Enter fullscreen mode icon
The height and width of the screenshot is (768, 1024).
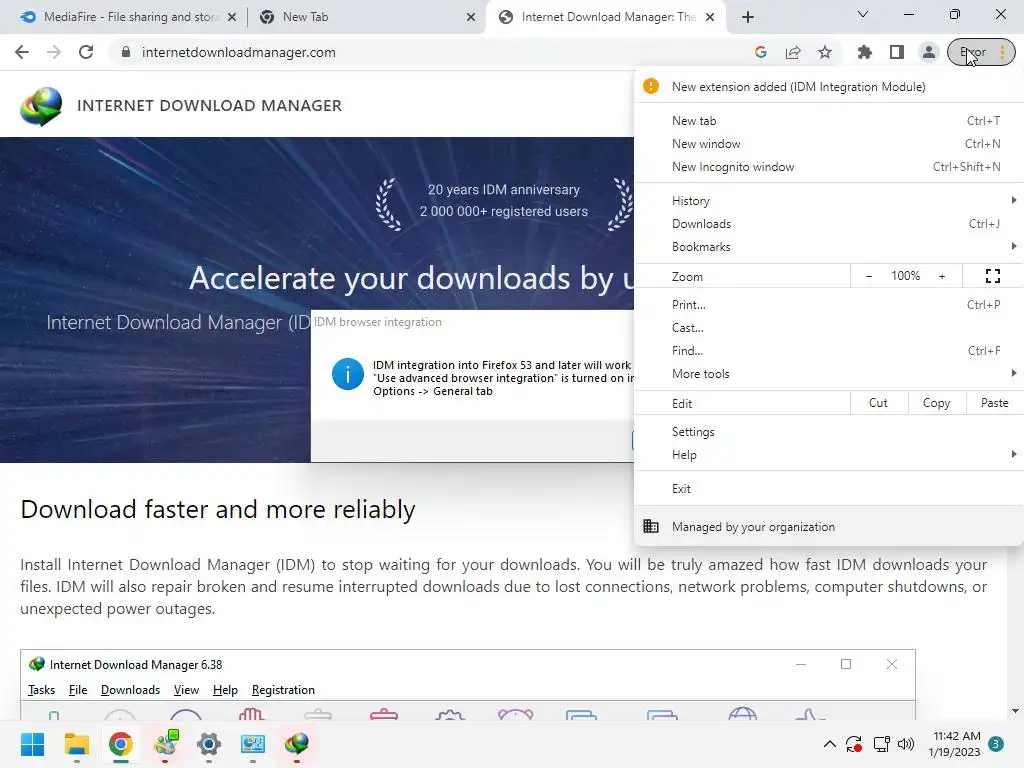[993, 276]
